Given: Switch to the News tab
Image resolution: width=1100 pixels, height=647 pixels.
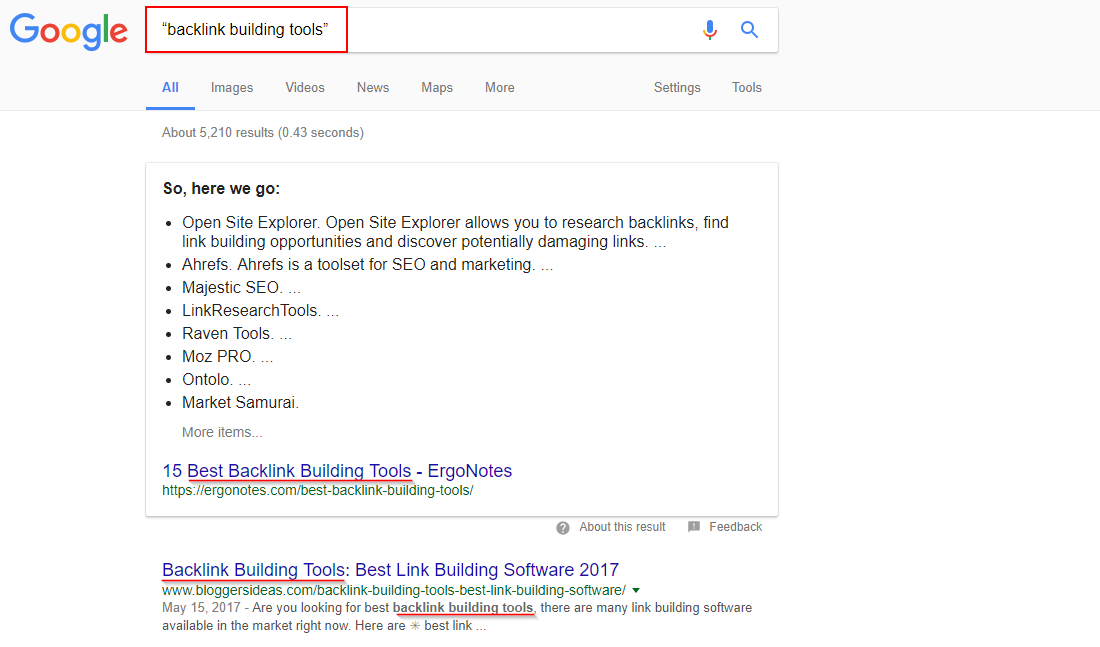Looking at the screenshot, I should tap(373, 88).
